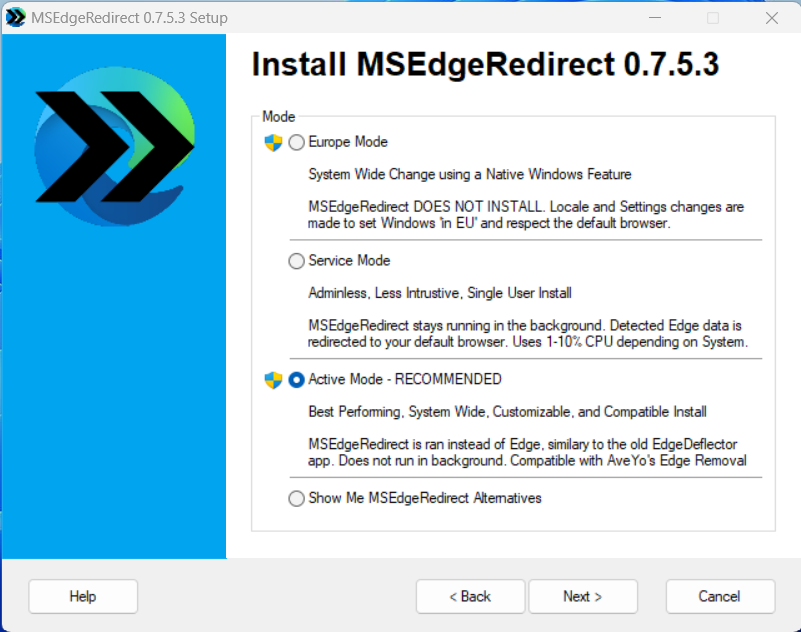Select Active Mode - RECOMMENDED option

click(297, 380)
